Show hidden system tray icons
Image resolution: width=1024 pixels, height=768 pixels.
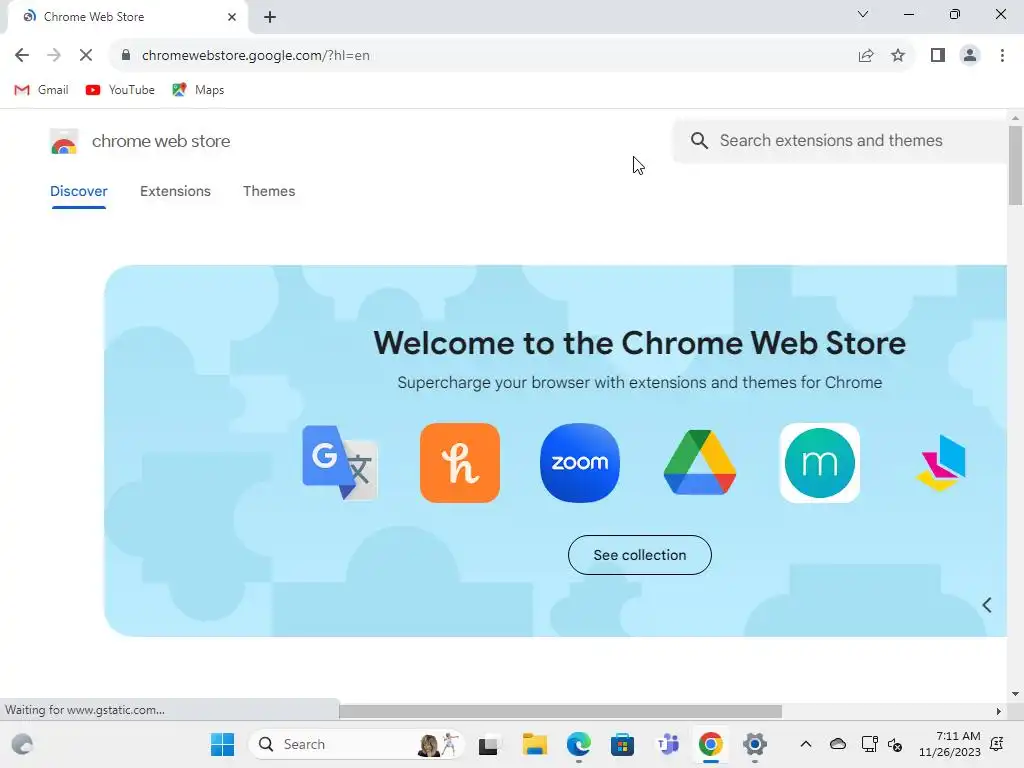click(x=806, y=744)
